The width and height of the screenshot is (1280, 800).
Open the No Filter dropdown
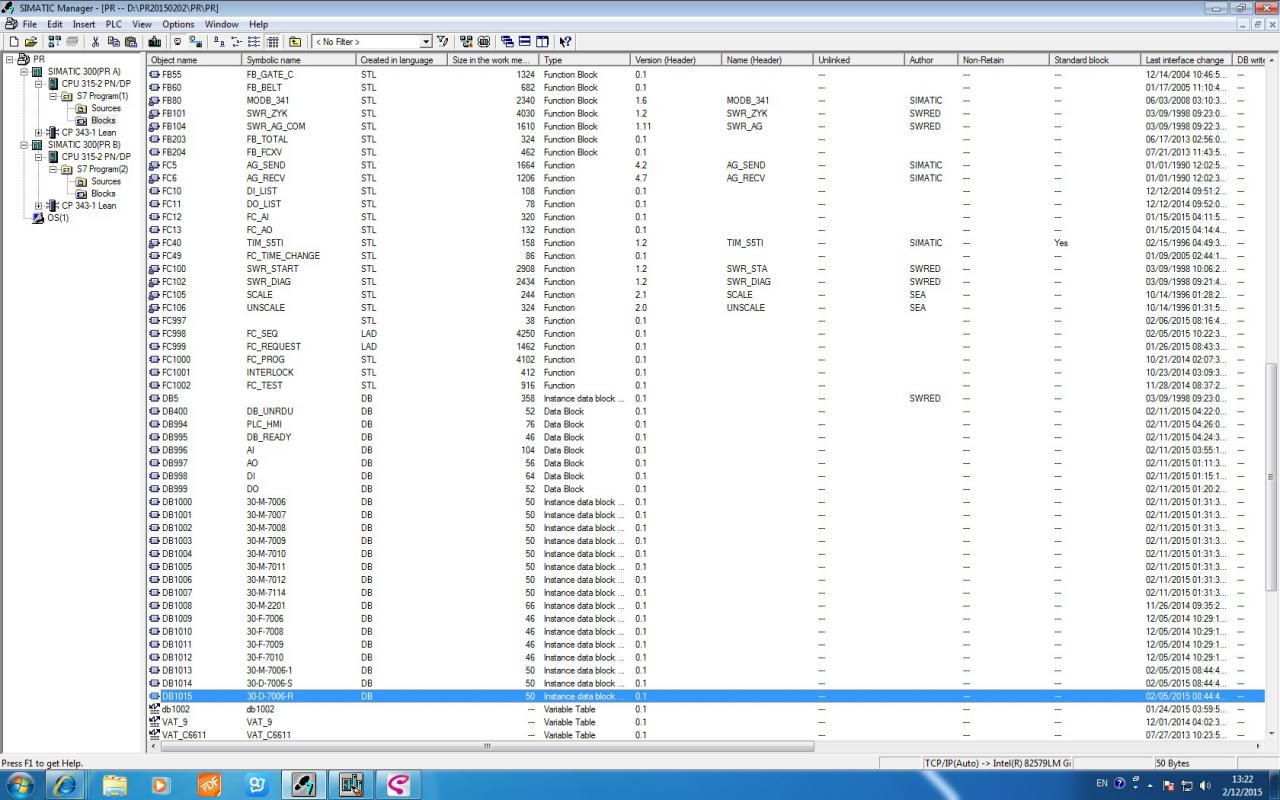(426, 42)
